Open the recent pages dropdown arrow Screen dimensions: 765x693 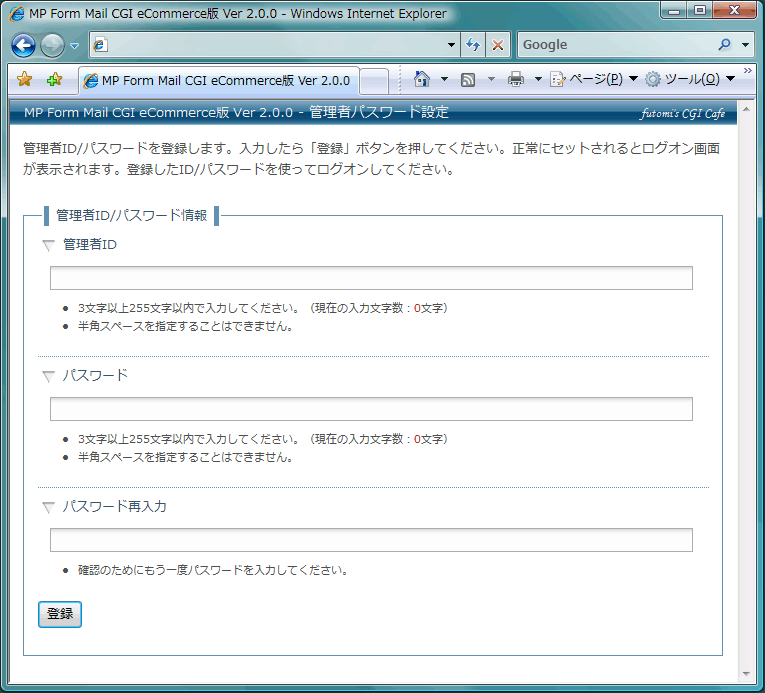(x=74, y=46)
